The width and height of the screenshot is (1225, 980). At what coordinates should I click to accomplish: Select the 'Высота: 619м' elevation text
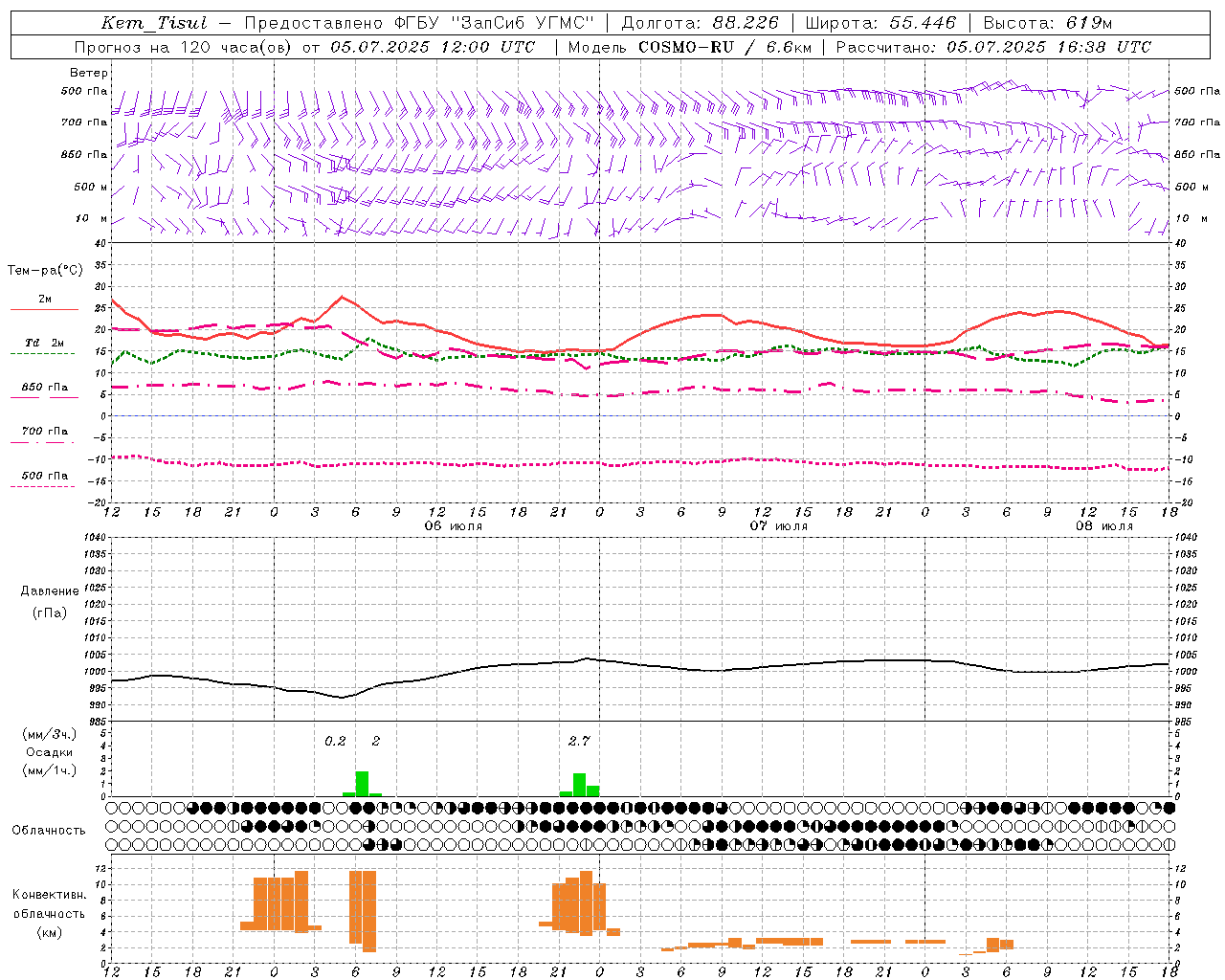coord(1048,23)
